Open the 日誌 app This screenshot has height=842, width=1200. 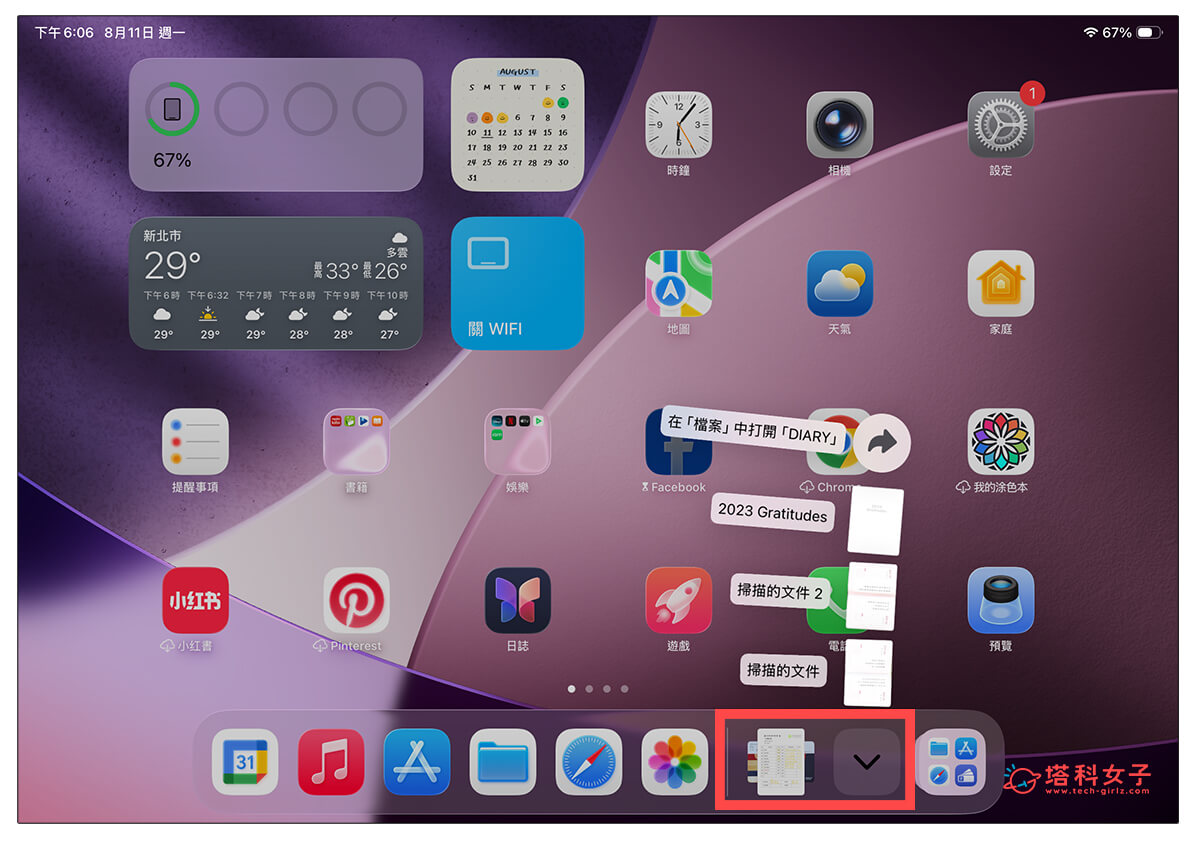coord(517,600)
